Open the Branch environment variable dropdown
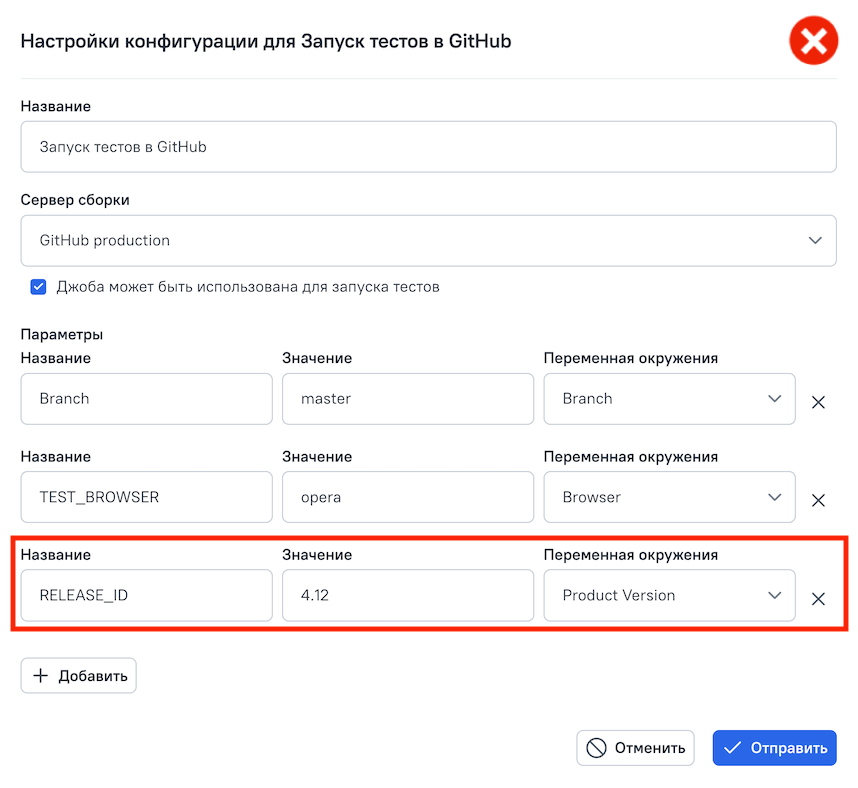The height and width of the screenshot is (788, 858). click(x=669, y=398)
